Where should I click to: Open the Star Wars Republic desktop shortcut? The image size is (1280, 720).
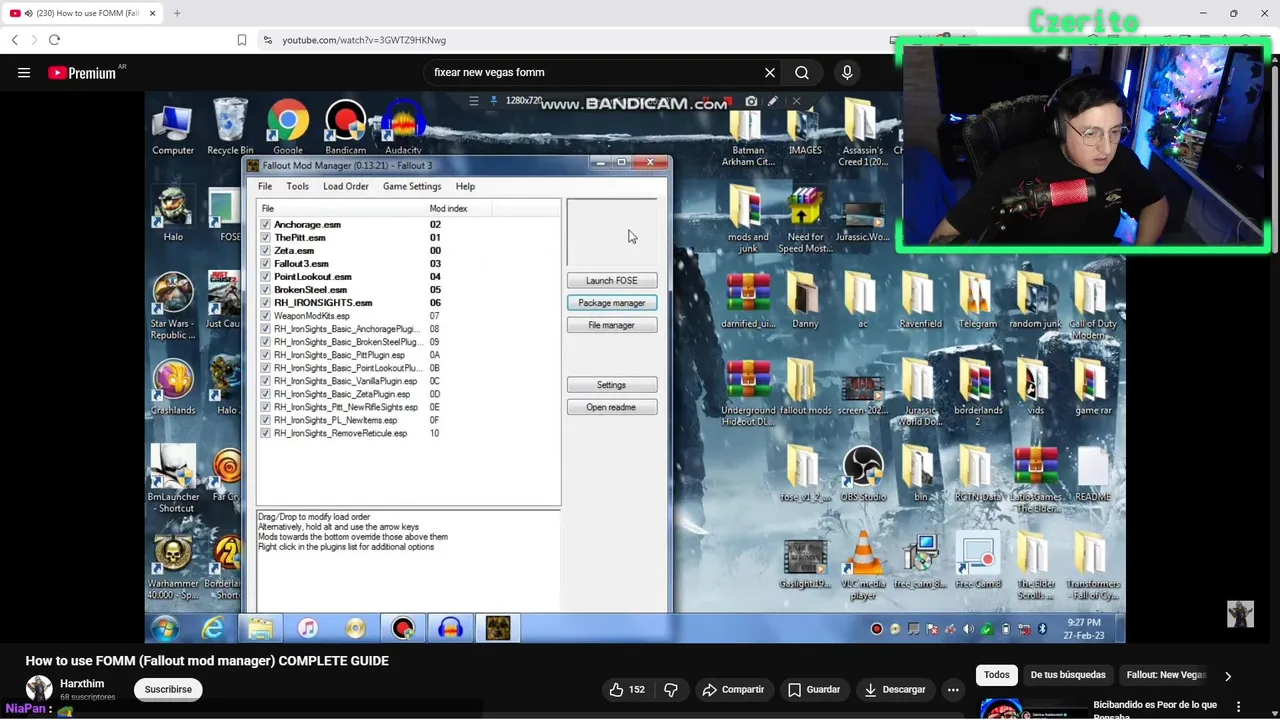coord(172,306)
